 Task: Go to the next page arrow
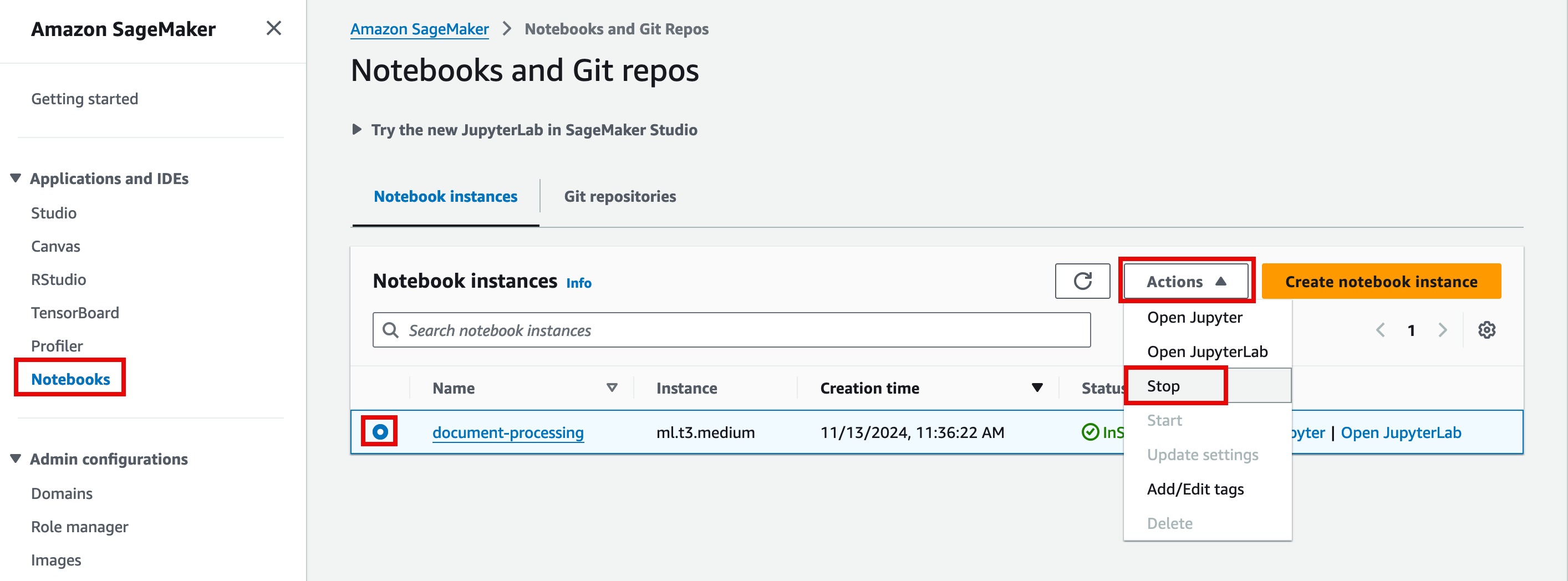1442,330
